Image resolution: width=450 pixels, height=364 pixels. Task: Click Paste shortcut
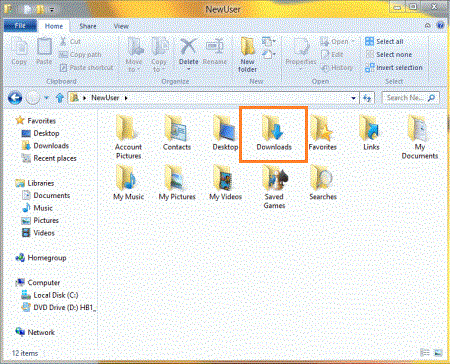pyautogui.click(x=87, y=68)
